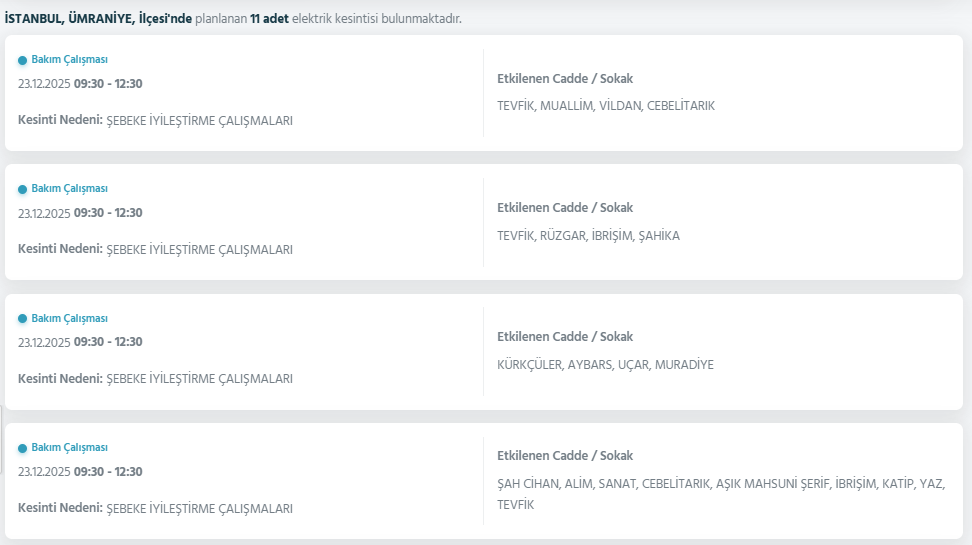This screenshot has width=972, height=545.
Task: Select Bakım Çalışması label in the ŞAH CİHAN card
Action: click(x=69, y=447)
